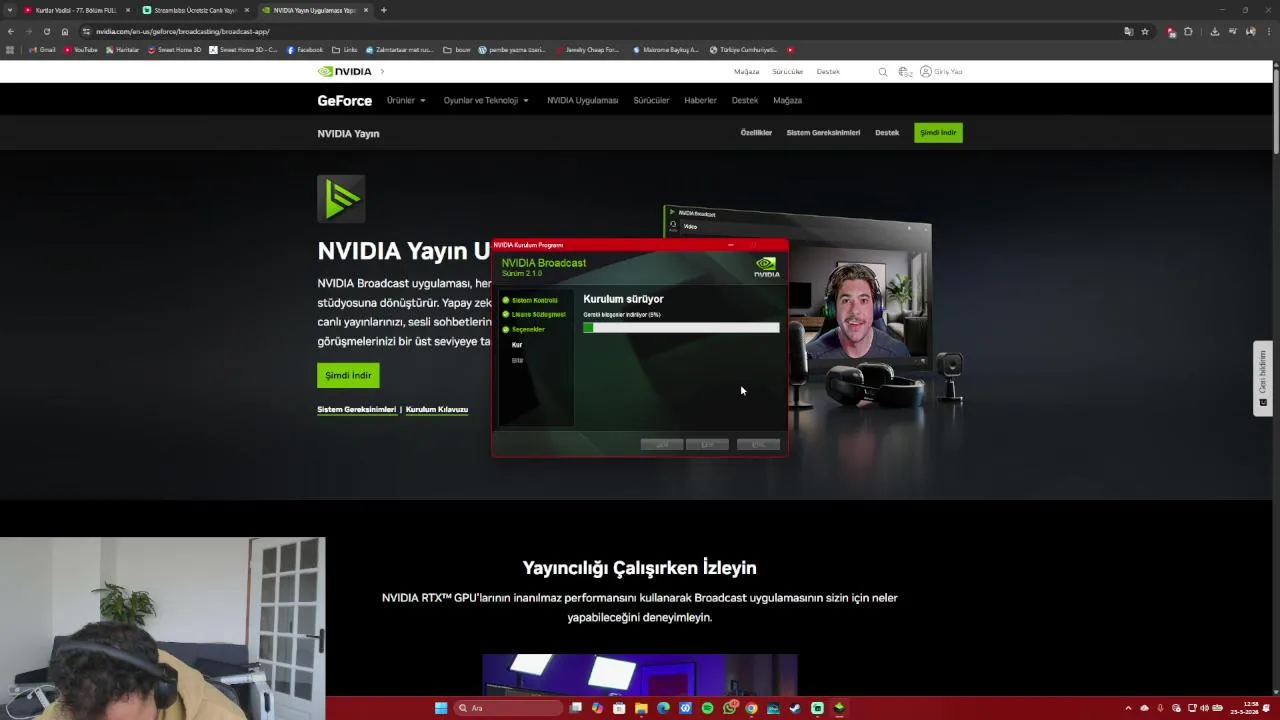Click the browser home button
The image size is (1280, 720).
(65, 31)
